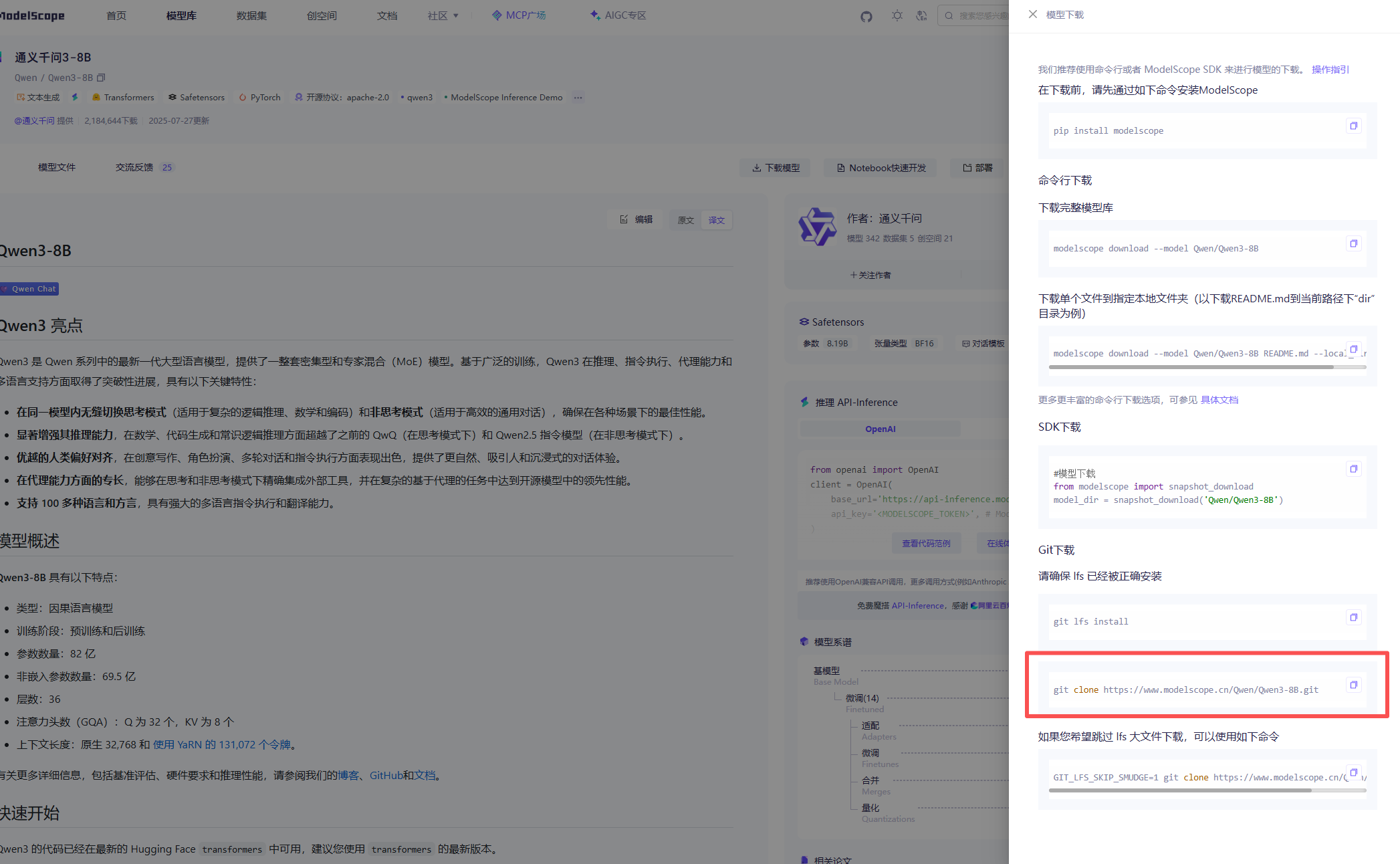The image size is (1400, 864).
Task: Open 模型库 in the top menu
Action: (x=181, y=15)
